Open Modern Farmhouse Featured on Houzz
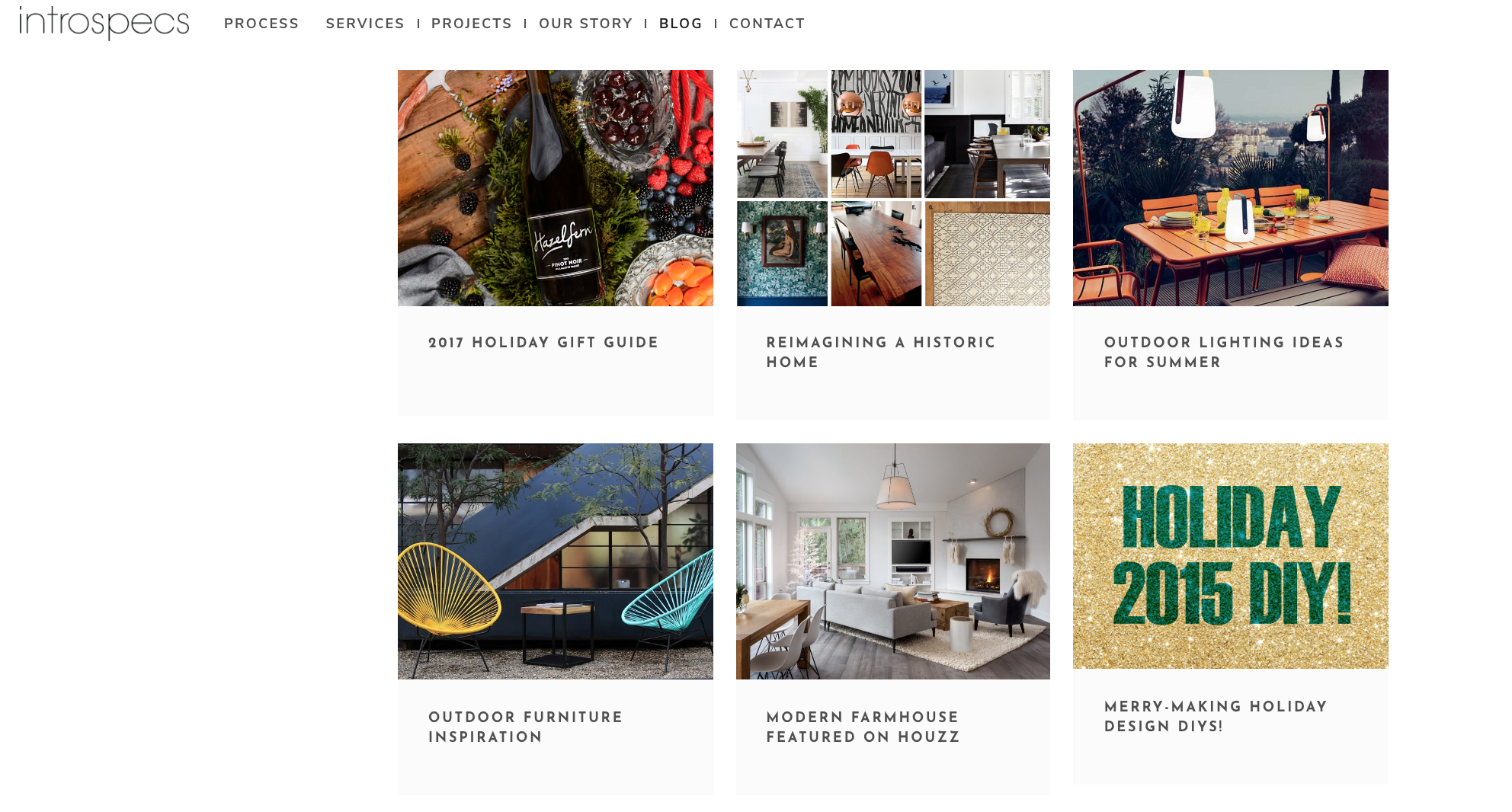1512x812 pixels. [x=863, y=727]
